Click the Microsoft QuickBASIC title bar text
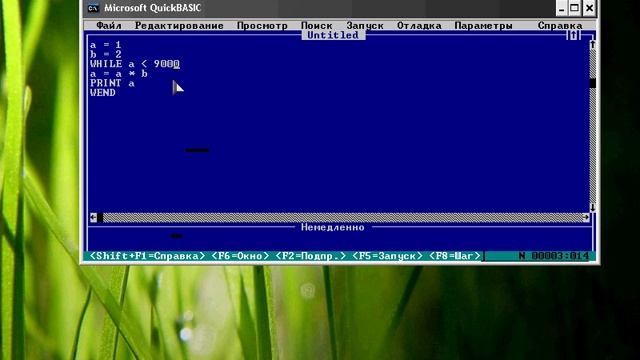 point(153,8)
